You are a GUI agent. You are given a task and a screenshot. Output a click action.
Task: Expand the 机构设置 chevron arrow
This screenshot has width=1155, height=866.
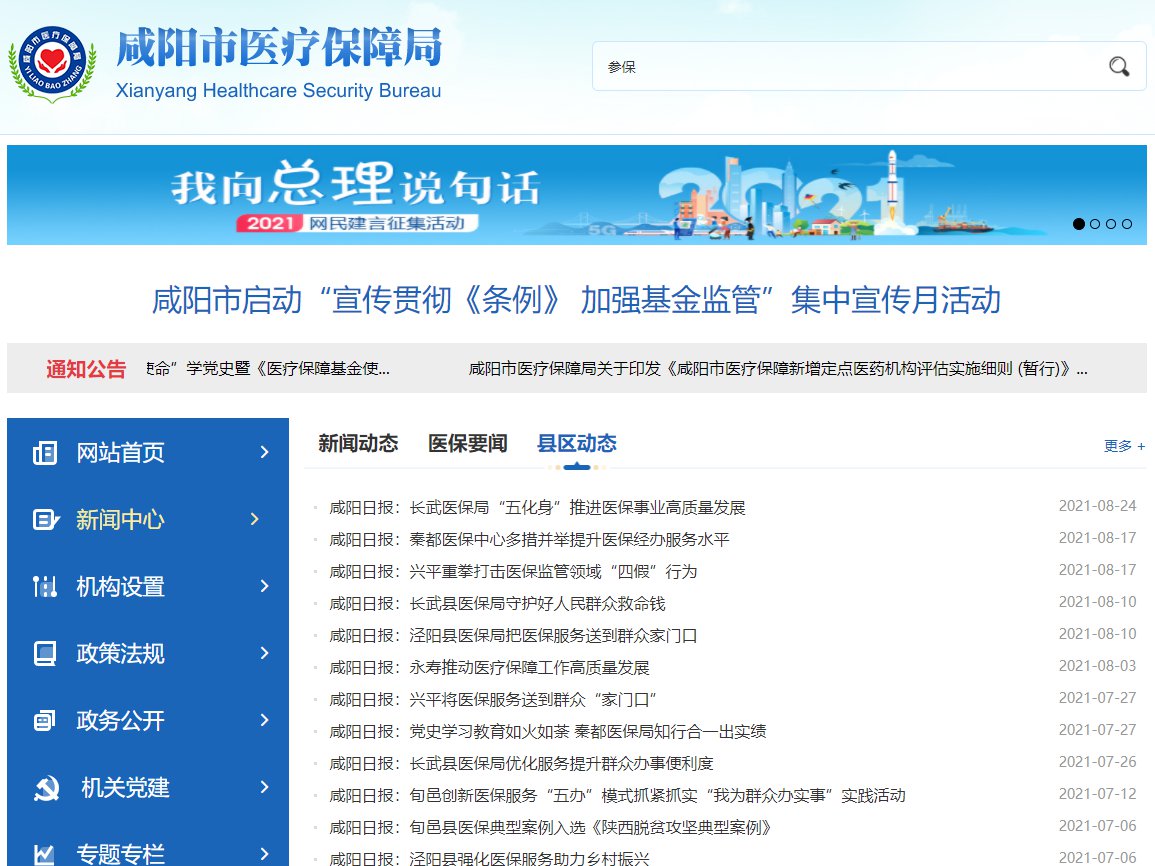[x=264, y=587]
